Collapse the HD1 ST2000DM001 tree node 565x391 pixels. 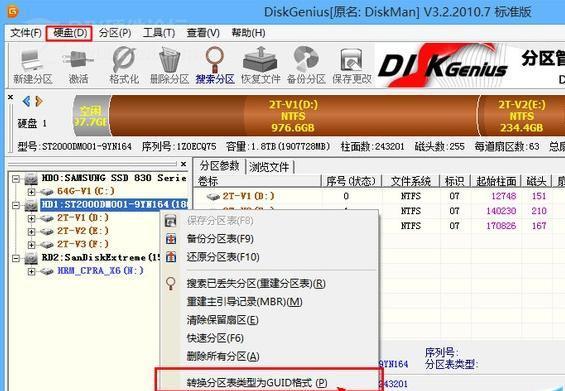[x=16, y=205]
